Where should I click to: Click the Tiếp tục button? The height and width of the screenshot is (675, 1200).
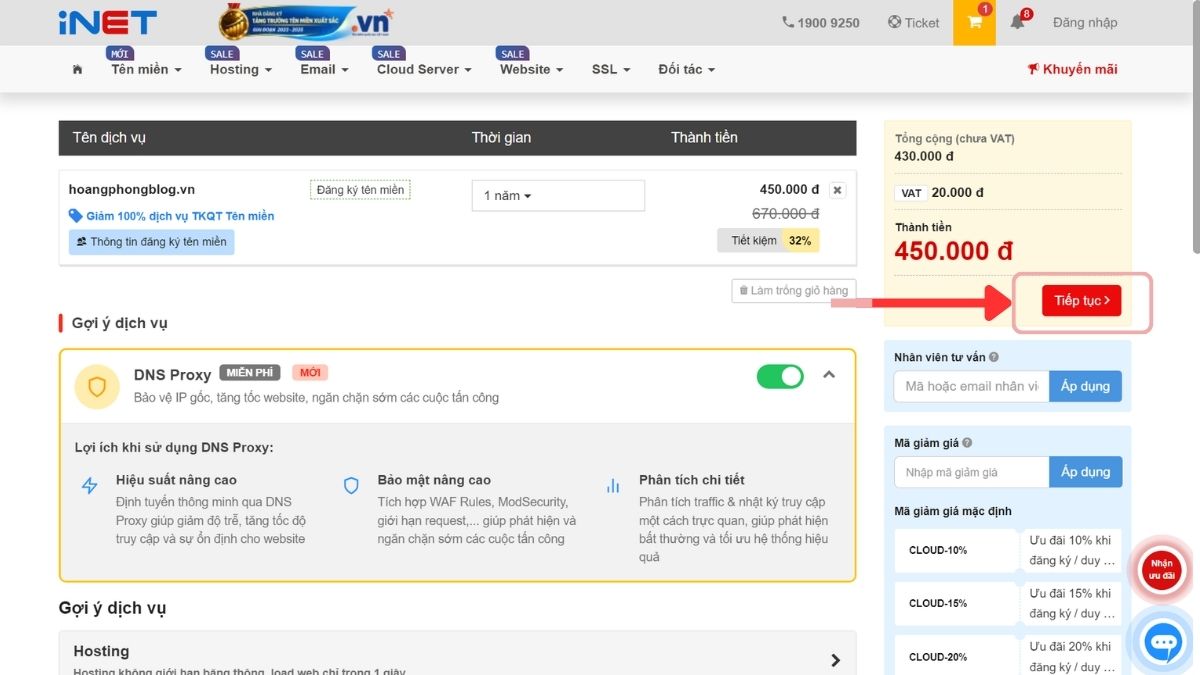pyautogui.click(x=1081, y=301)
